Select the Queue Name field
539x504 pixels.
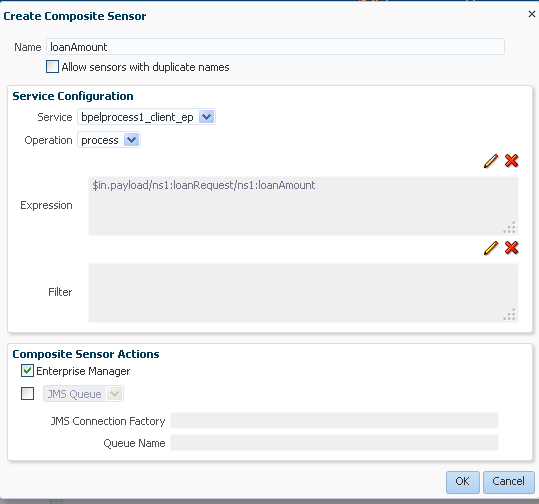[x=334, y=442]
